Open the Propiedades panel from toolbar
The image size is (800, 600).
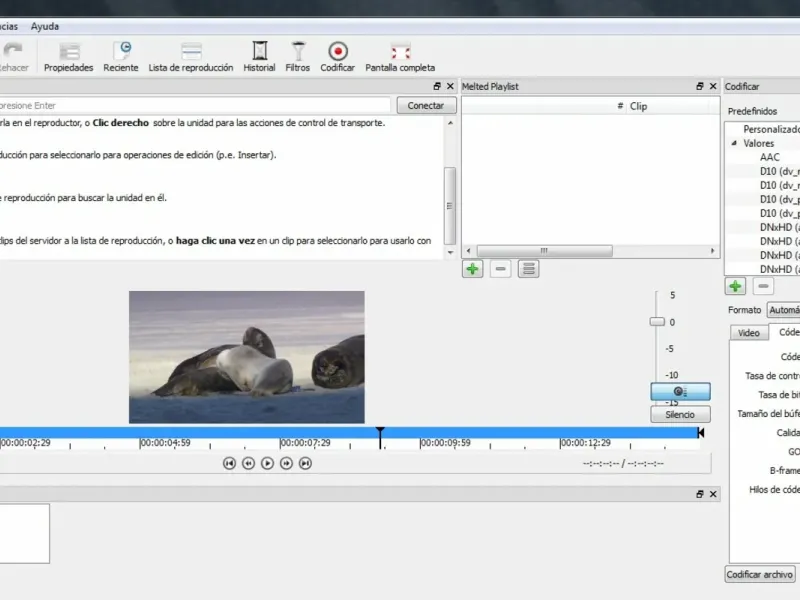click(68, 56)
